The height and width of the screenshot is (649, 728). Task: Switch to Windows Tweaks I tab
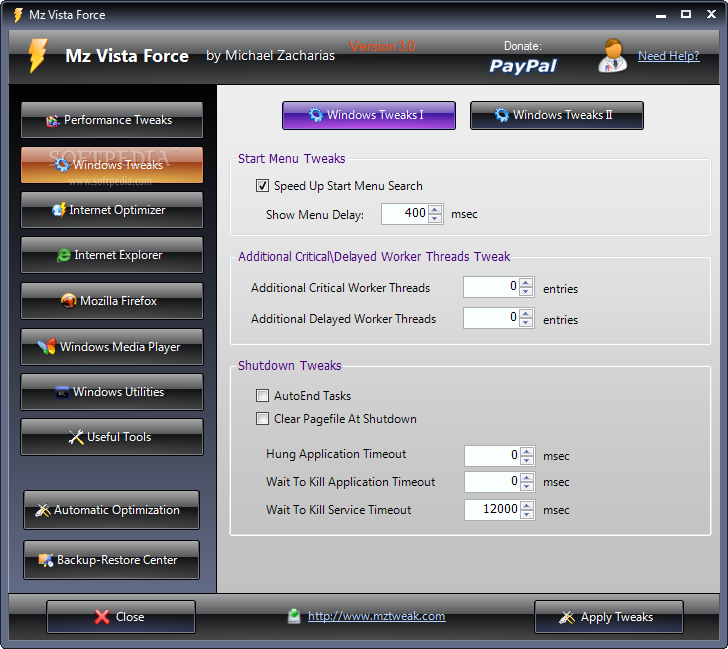(369, 115)
